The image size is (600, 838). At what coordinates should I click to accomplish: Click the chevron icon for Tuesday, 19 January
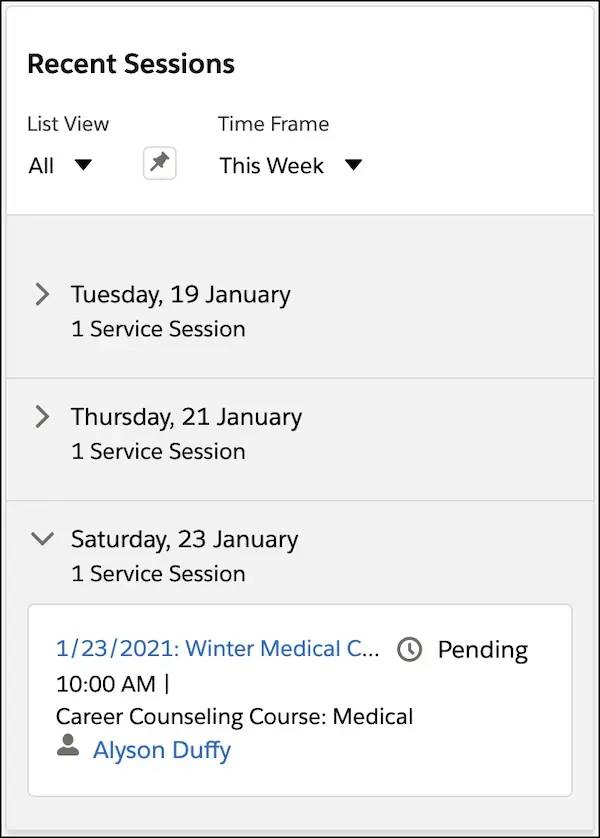(x=42, y=294)
